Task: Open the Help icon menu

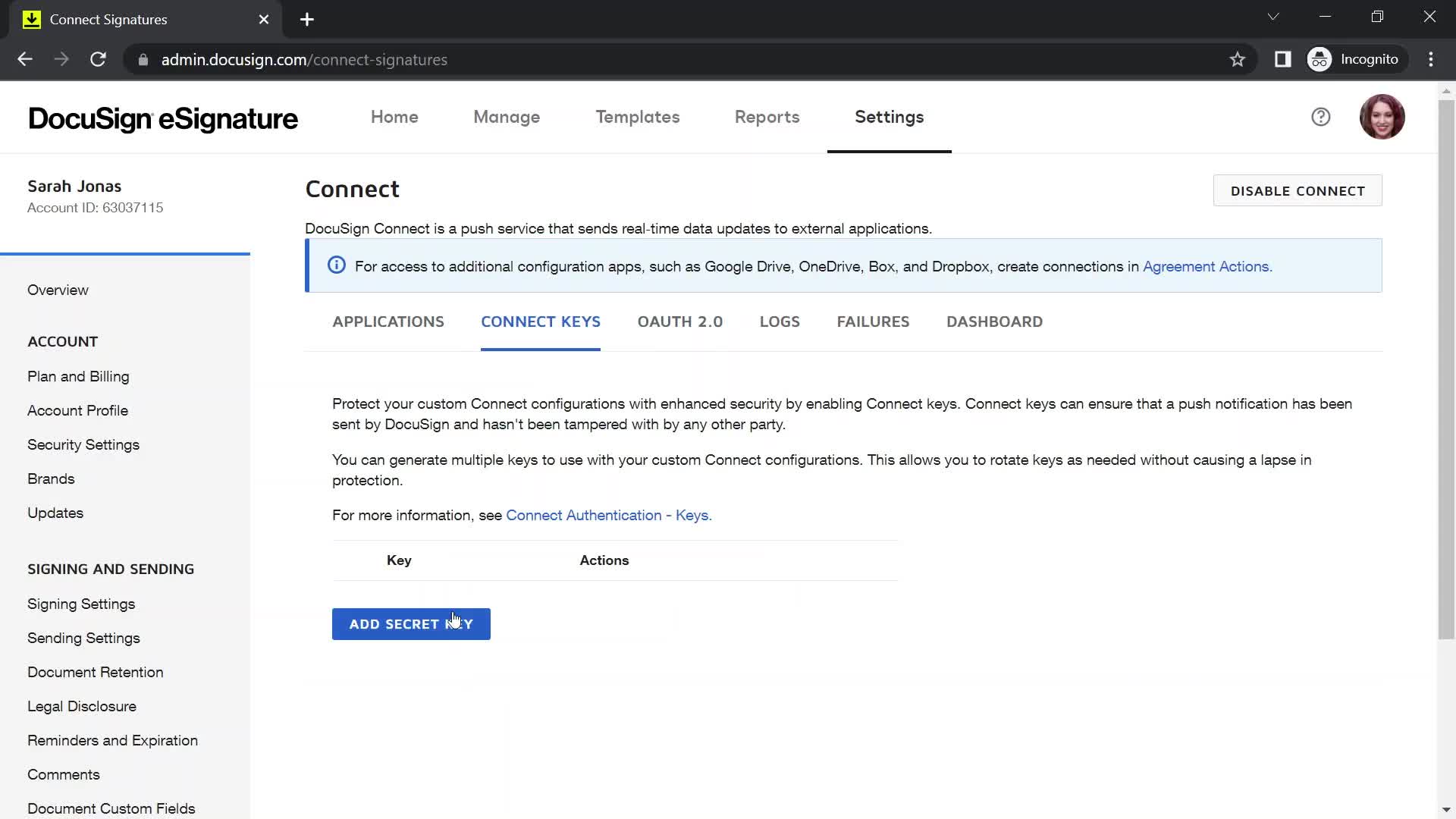Action: coord(1321,117)
